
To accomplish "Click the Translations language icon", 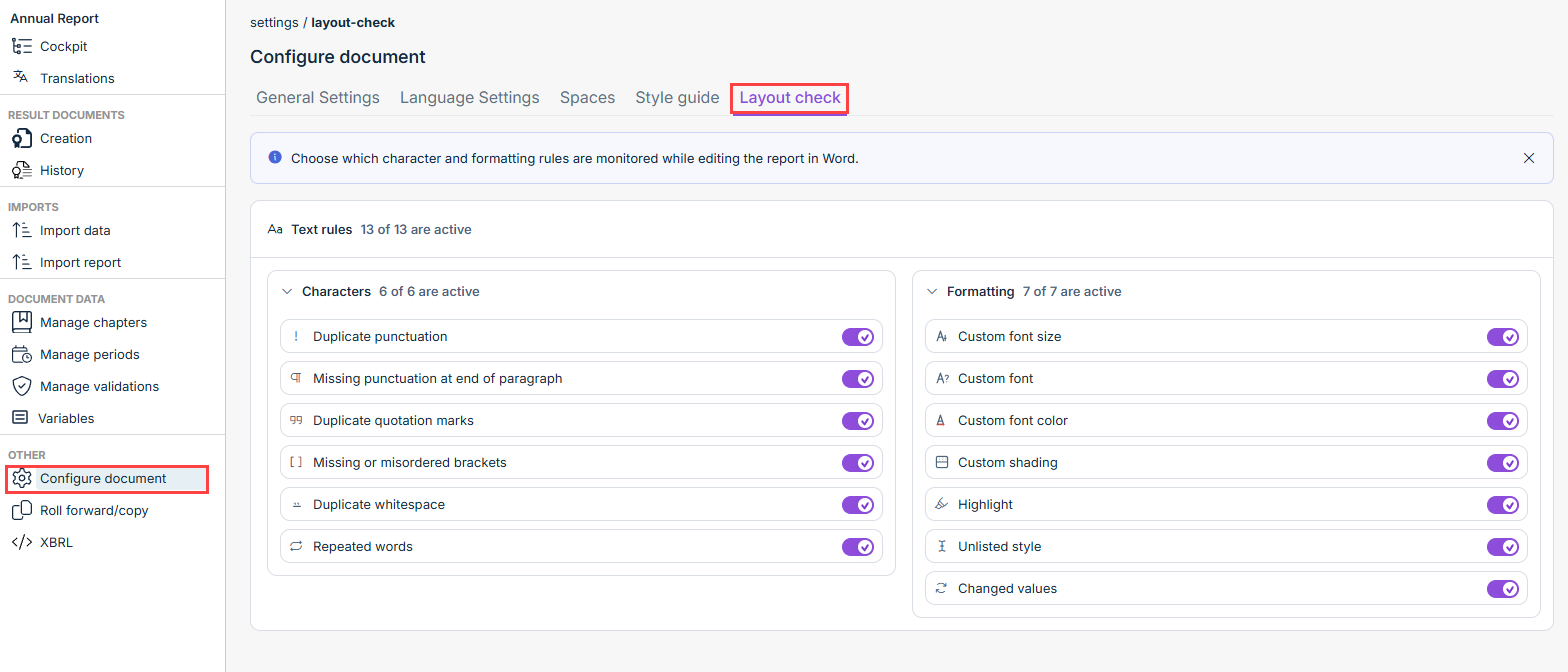I will click(x=21, y=78).
